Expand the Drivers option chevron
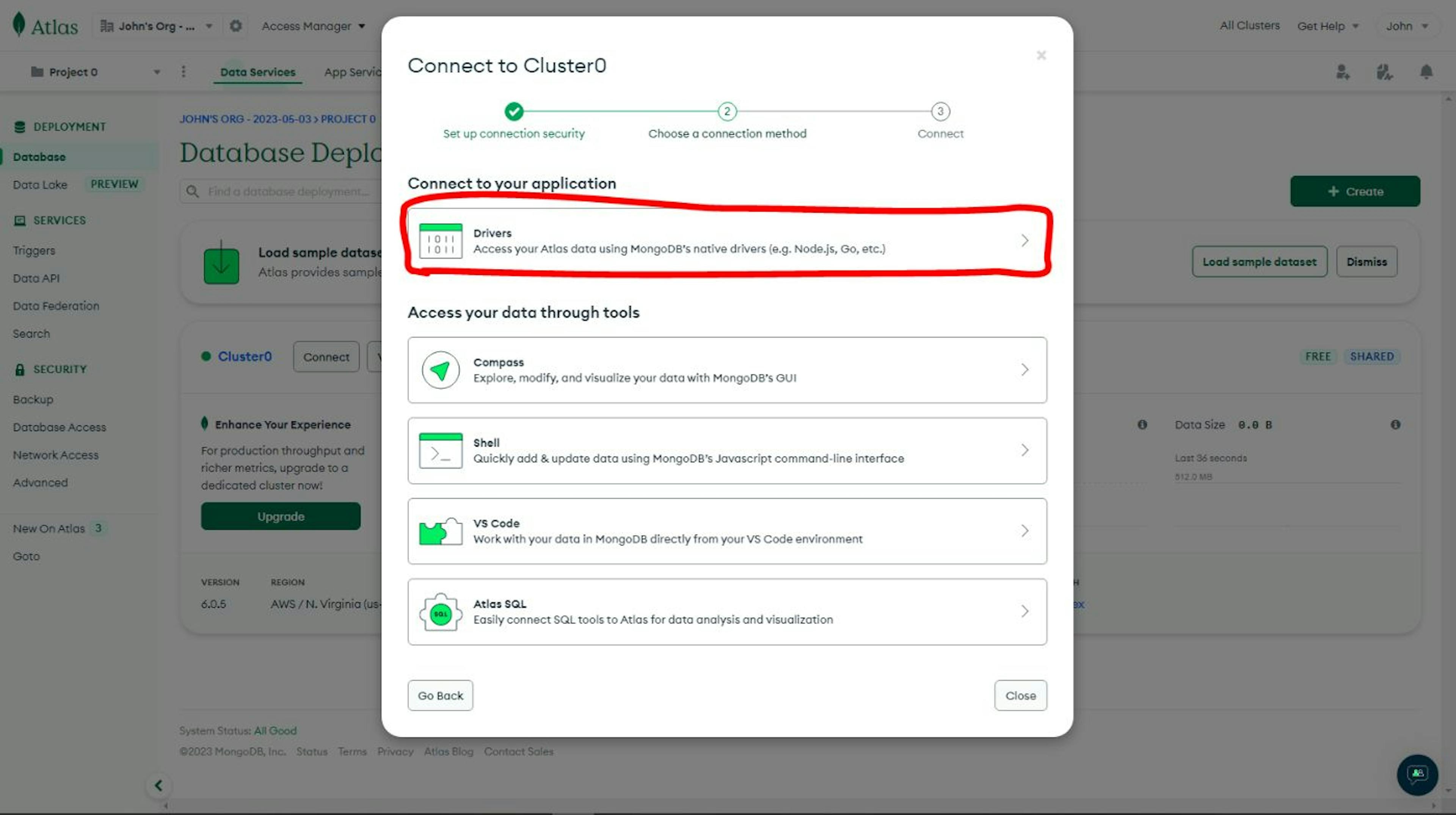 tap(1025, 241)
